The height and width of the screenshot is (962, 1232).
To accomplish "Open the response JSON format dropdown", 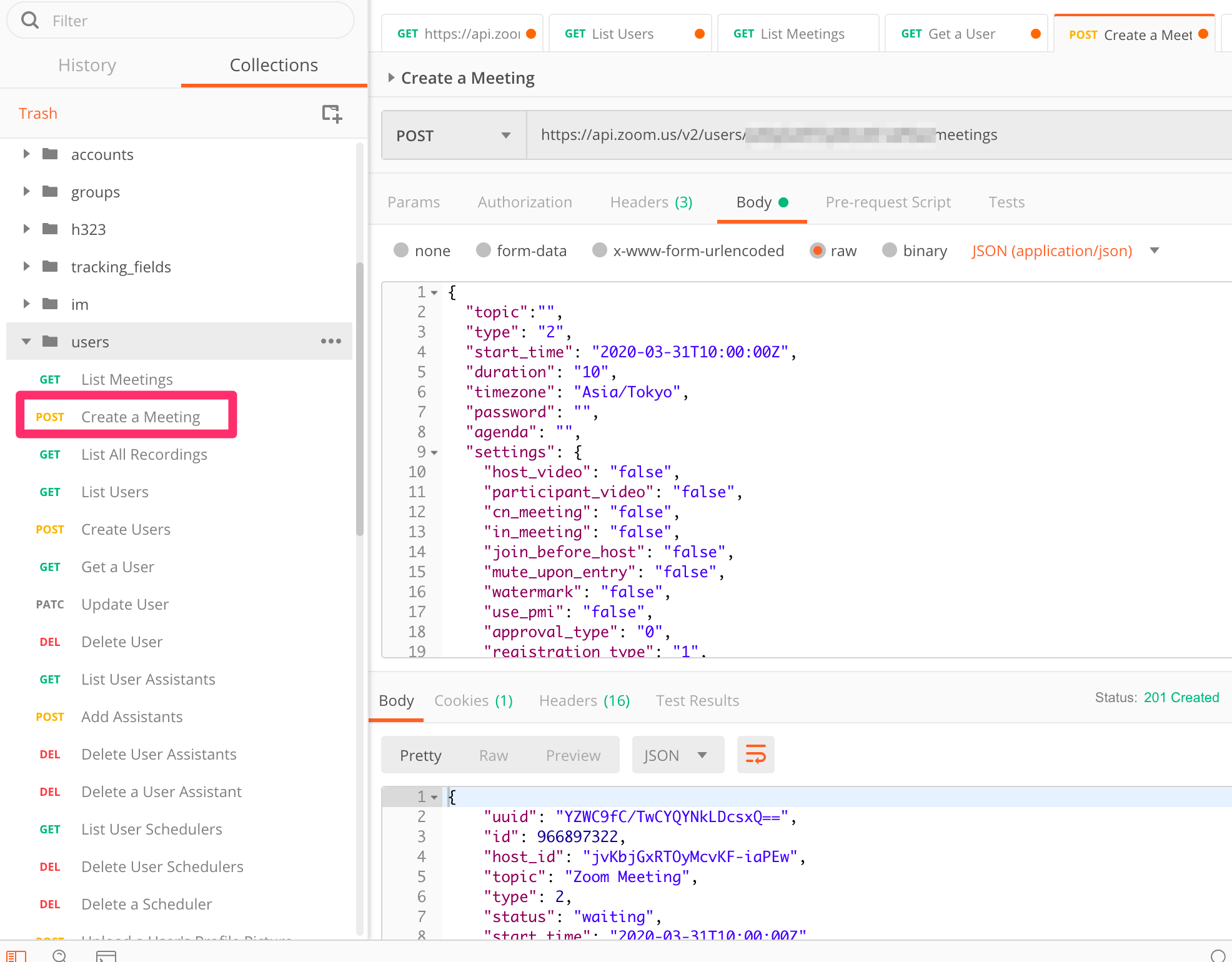I will (x=678, y=755).
